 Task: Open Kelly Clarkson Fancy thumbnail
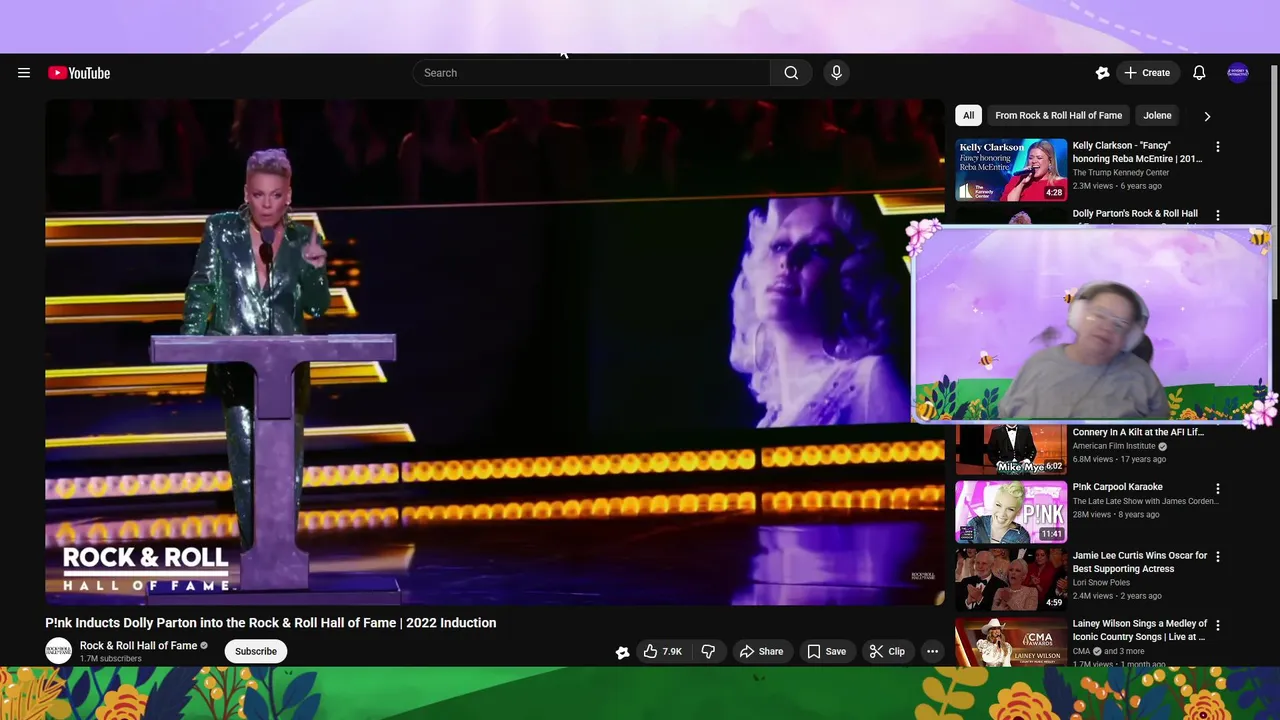click(1011, 169)
